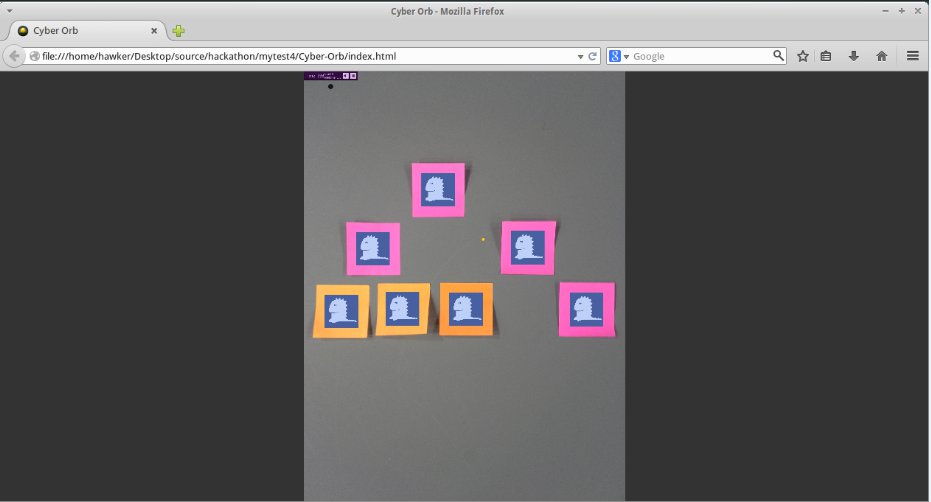
Task: Click the middle orange dinosaur card
Action: [403, 309]
